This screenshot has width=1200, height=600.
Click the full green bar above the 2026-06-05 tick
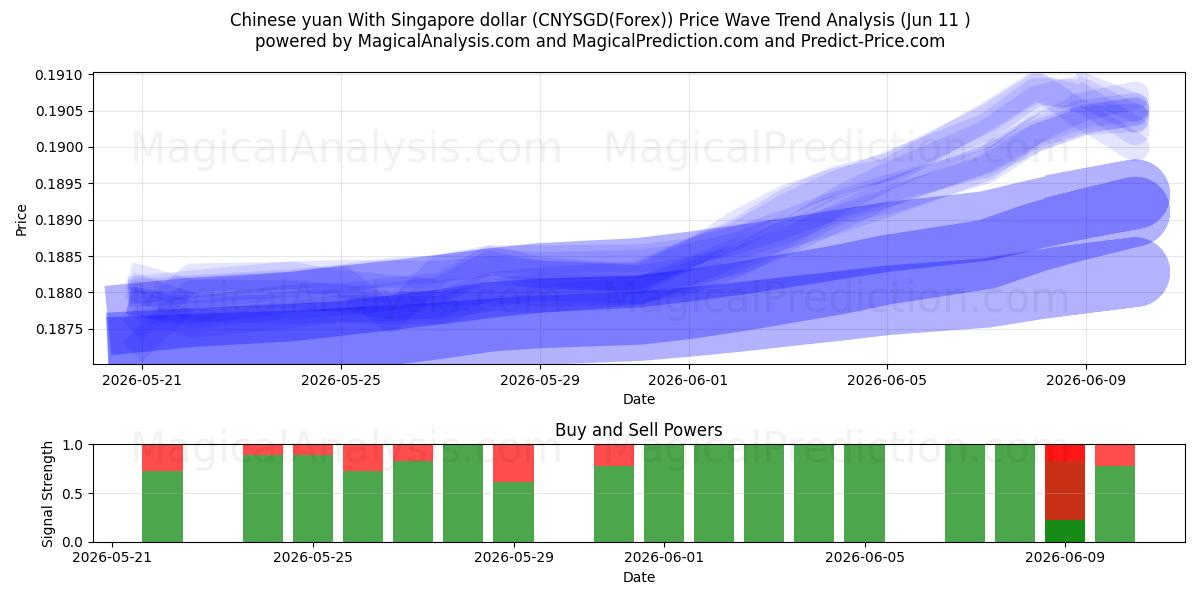coord(864,493)
